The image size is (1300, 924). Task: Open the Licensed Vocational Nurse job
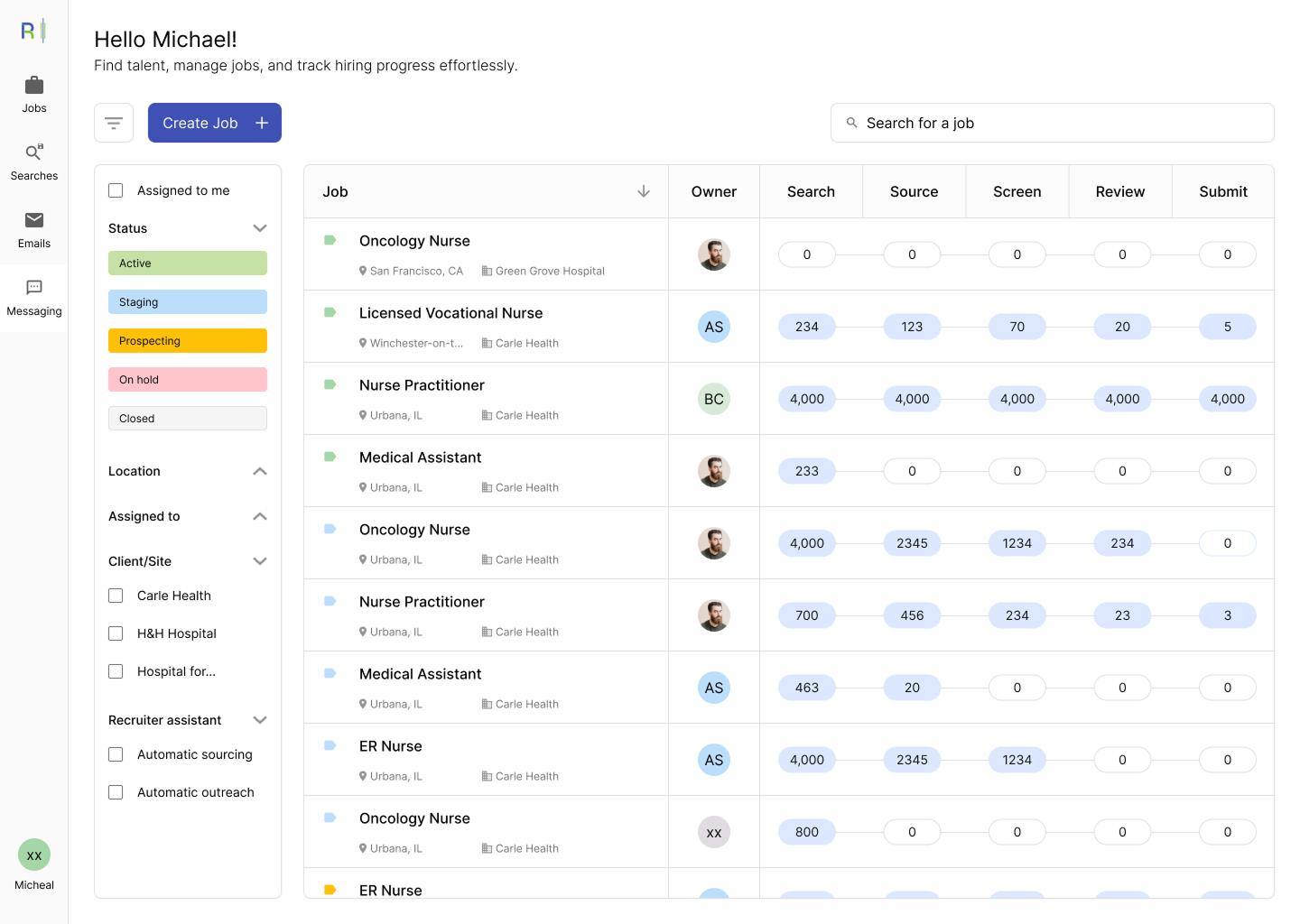point(450,313)
